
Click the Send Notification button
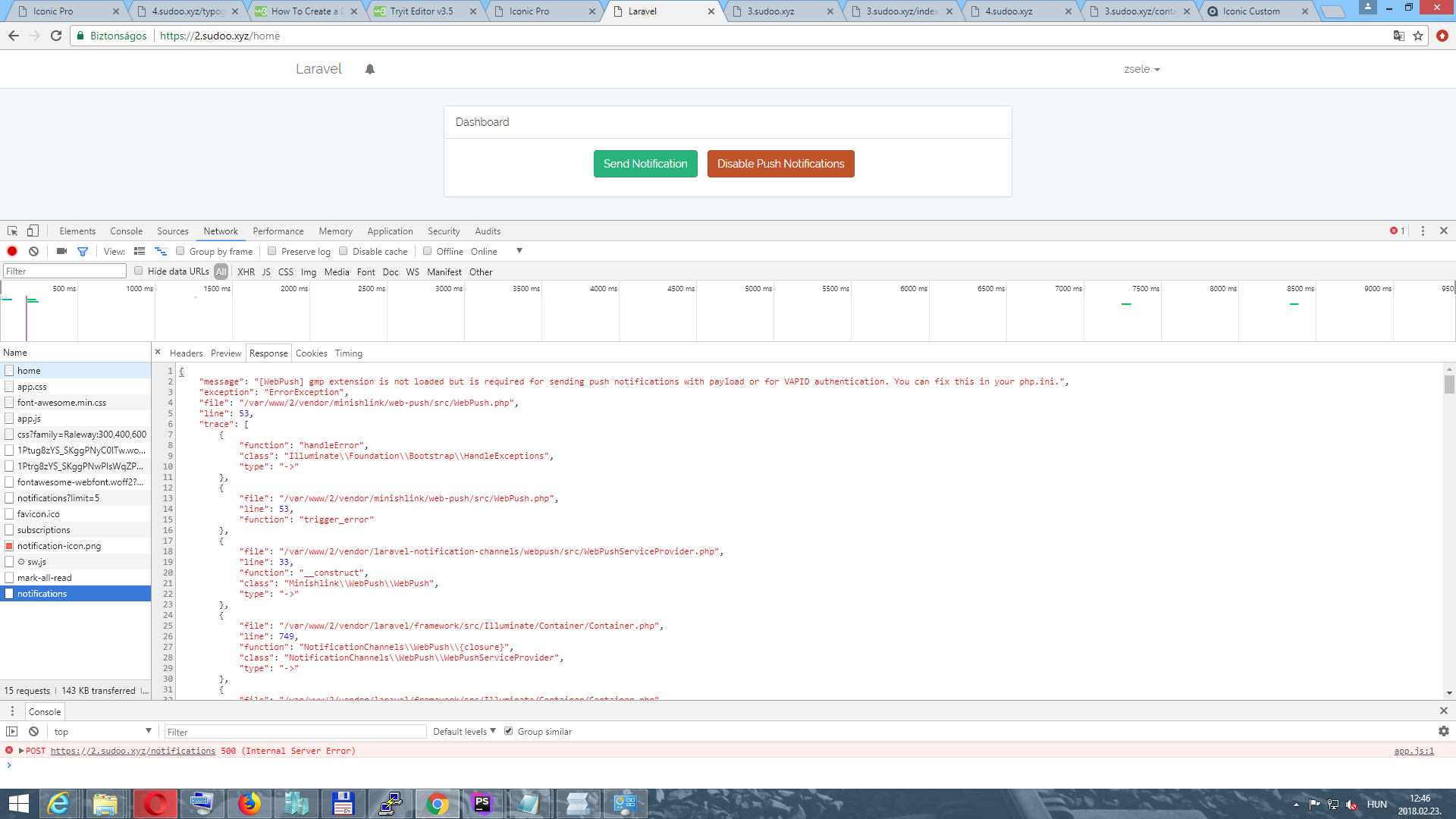tap(645, 163)
